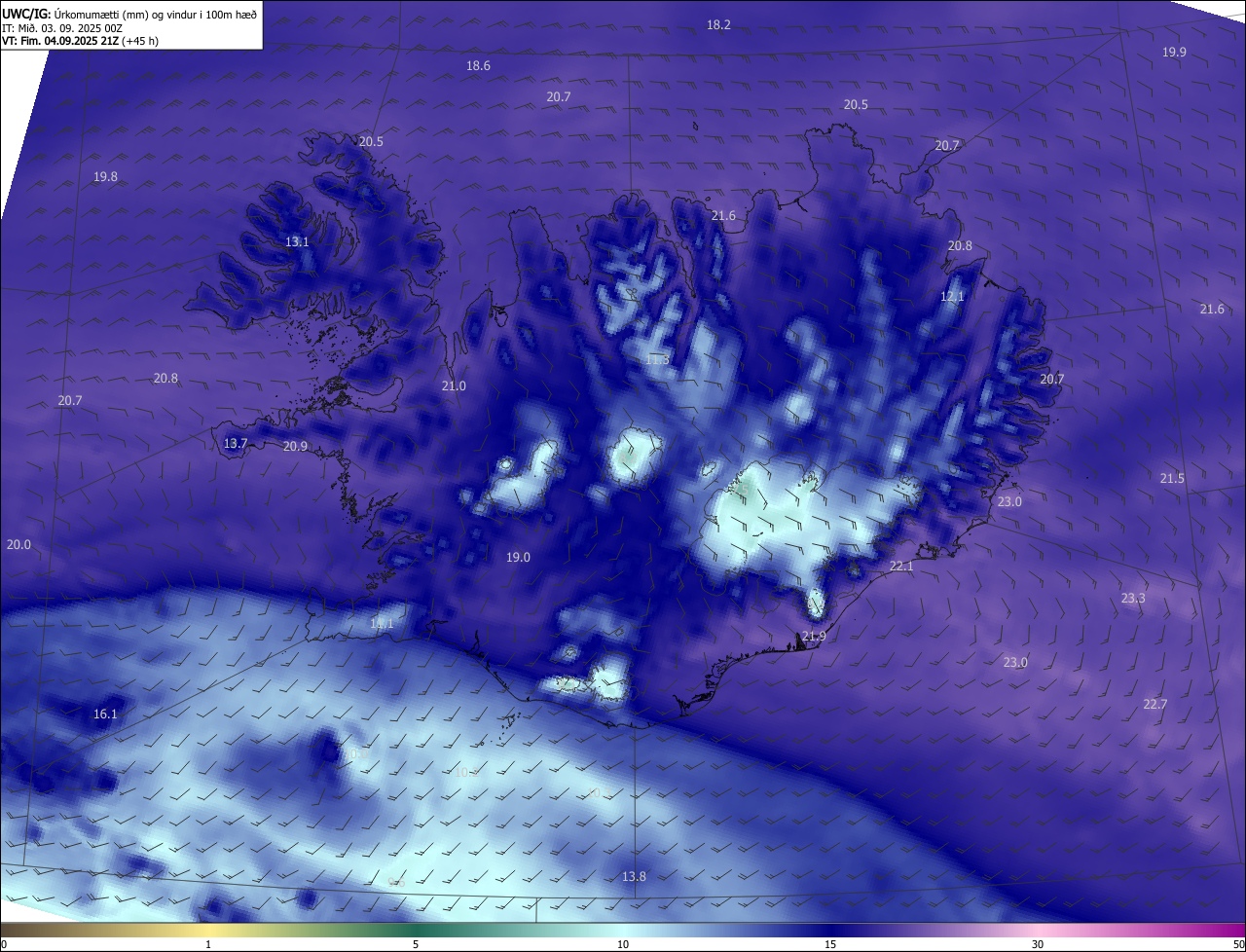
Task: Click the 13.8 value label
Action: point(634,876)
